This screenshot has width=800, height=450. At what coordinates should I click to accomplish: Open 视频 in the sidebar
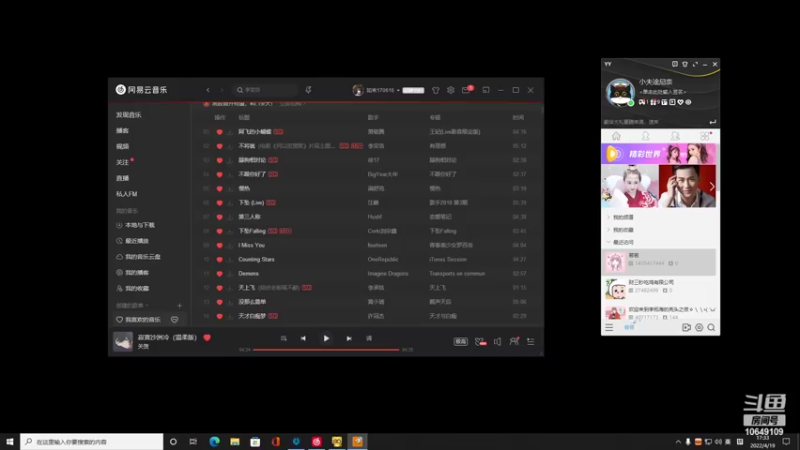[122, 146]
